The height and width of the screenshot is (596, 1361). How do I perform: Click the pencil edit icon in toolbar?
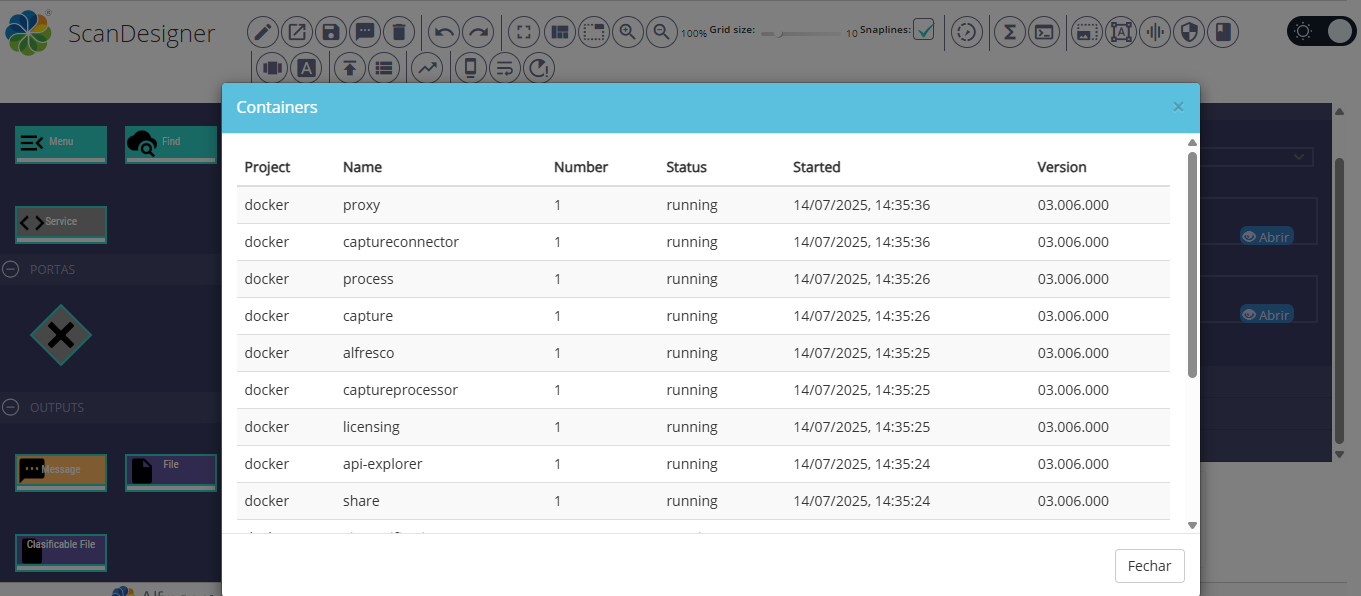(263, 32)
